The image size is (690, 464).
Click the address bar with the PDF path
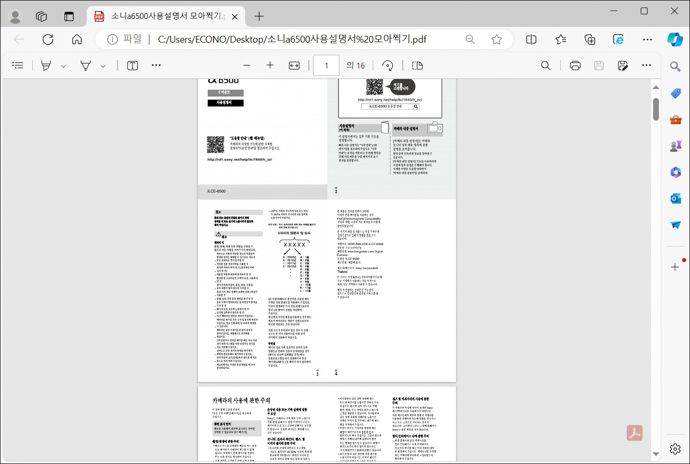292,40
